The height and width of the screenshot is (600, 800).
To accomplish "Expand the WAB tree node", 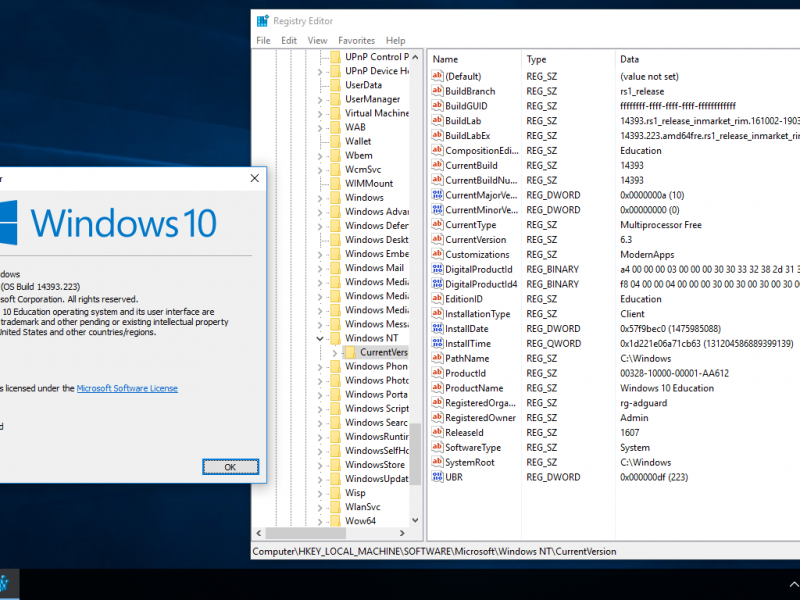I will click(x=320, y=128).
